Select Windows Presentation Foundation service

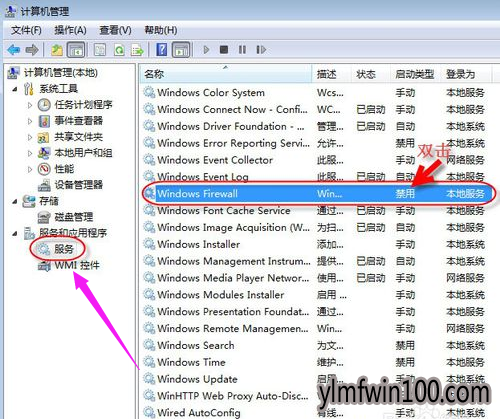(x=233, y=312)
